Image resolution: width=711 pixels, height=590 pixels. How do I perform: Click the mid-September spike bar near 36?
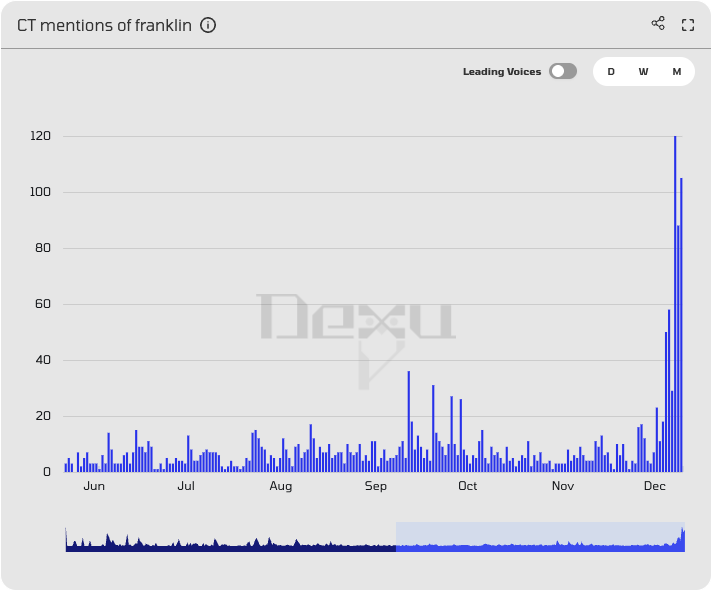(x=409, y=422)
